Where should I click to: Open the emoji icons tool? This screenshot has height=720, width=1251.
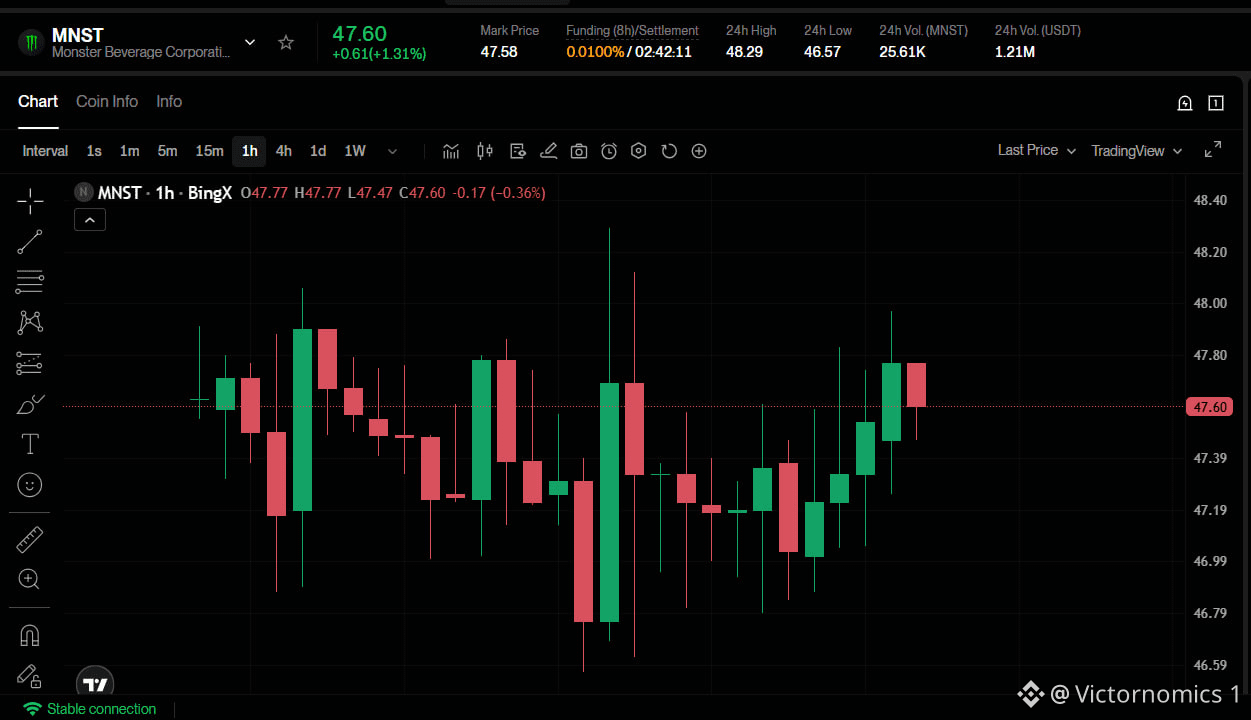30,485
